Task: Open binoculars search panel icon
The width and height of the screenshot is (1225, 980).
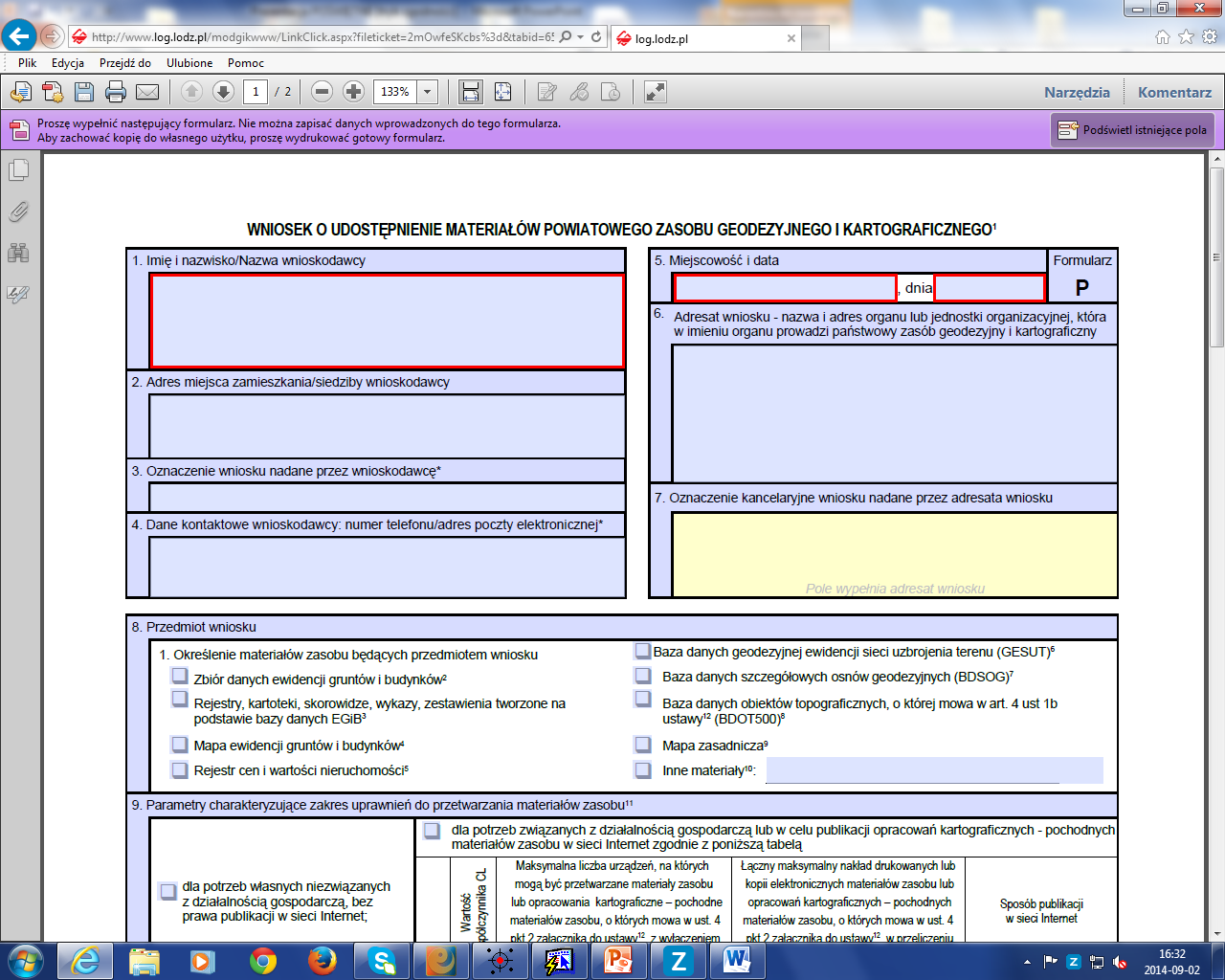Action: click(18, 253)
